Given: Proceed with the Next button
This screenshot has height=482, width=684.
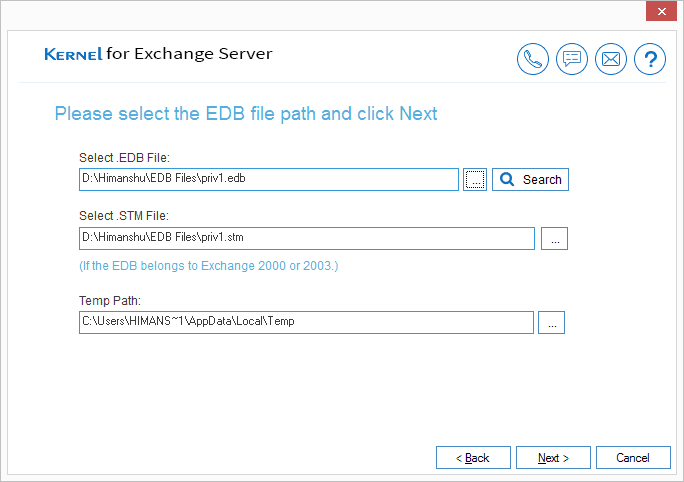Looking at the screenshot, I should point(553,458).
